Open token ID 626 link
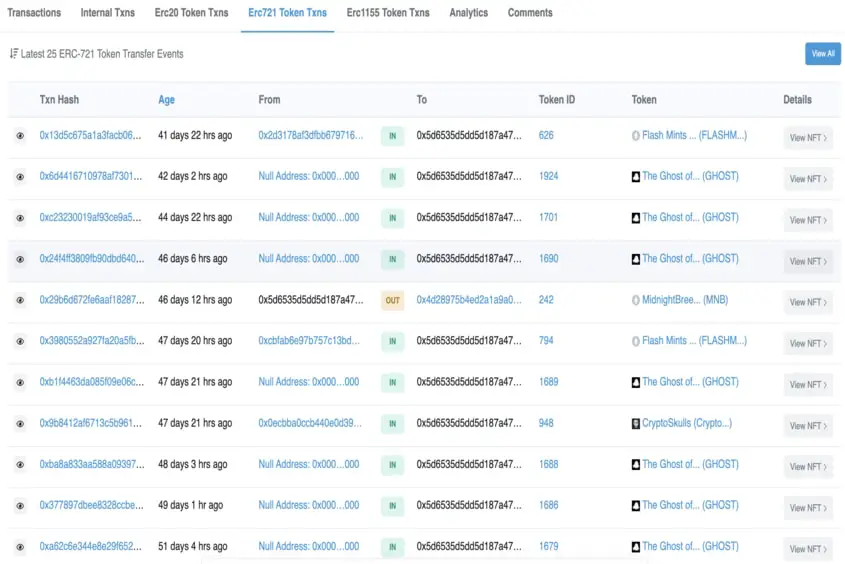The image size is (845, 564). point(546,135)
